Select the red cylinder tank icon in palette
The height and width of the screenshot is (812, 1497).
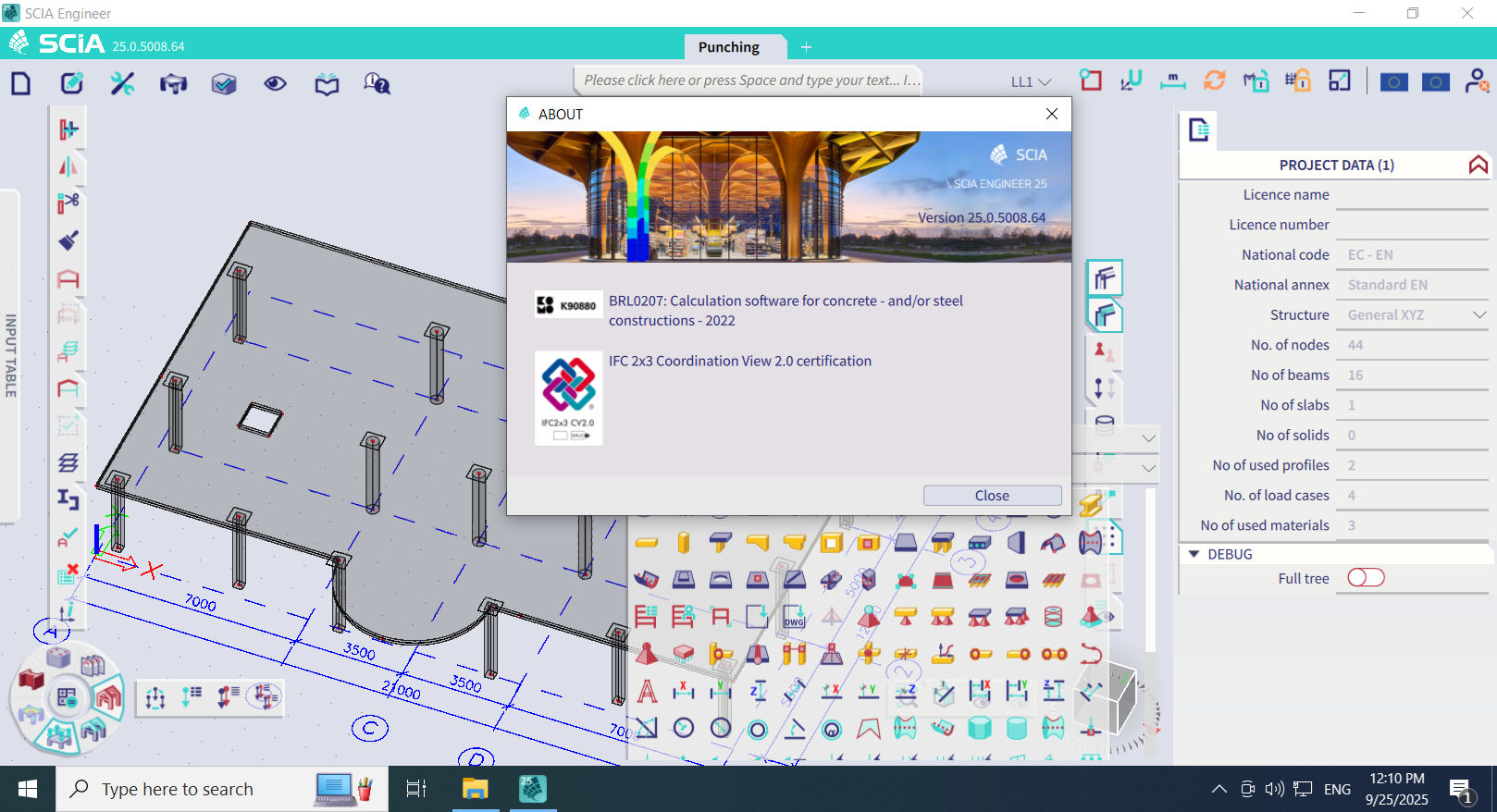point(1053,617)
